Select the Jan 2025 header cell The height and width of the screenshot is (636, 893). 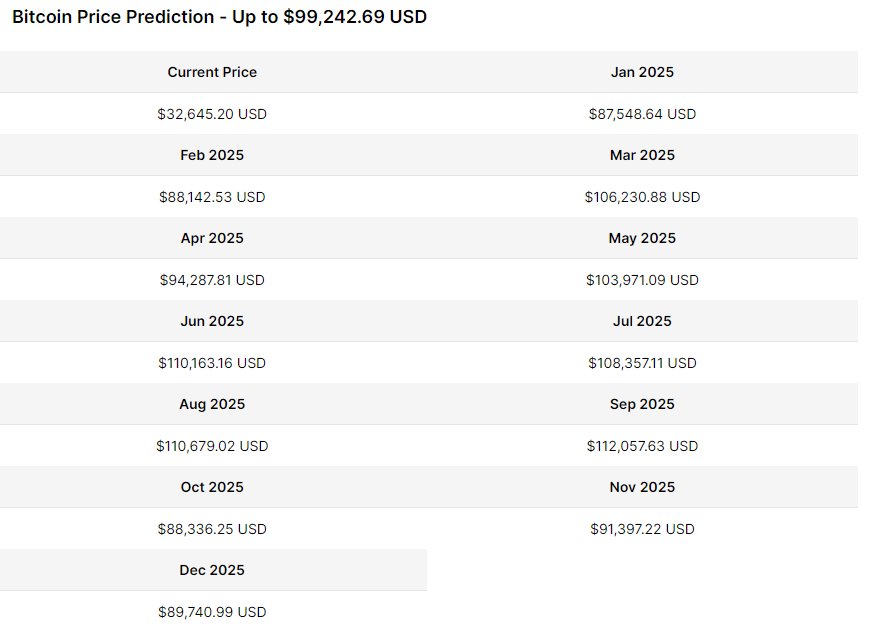642,72
